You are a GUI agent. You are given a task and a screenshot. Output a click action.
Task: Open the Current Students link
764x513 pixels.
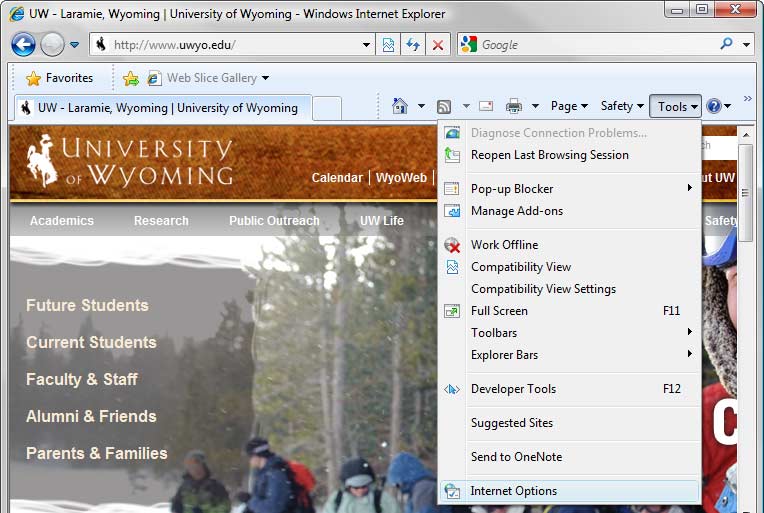tap(91, 342)
